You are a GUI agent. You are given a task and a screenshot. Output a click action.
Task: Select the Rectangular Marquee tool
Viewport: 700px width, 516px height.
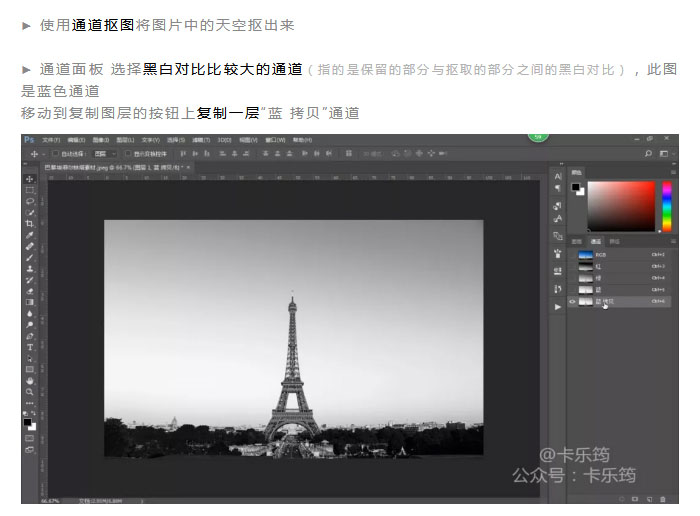click(x=30, y=190)
